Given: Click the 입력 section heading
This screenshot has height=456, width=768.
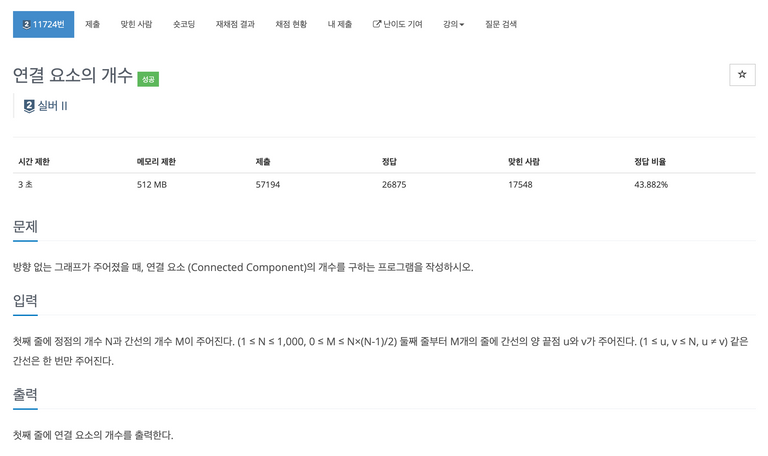Looking at the screenshot, I should [25, 300].
